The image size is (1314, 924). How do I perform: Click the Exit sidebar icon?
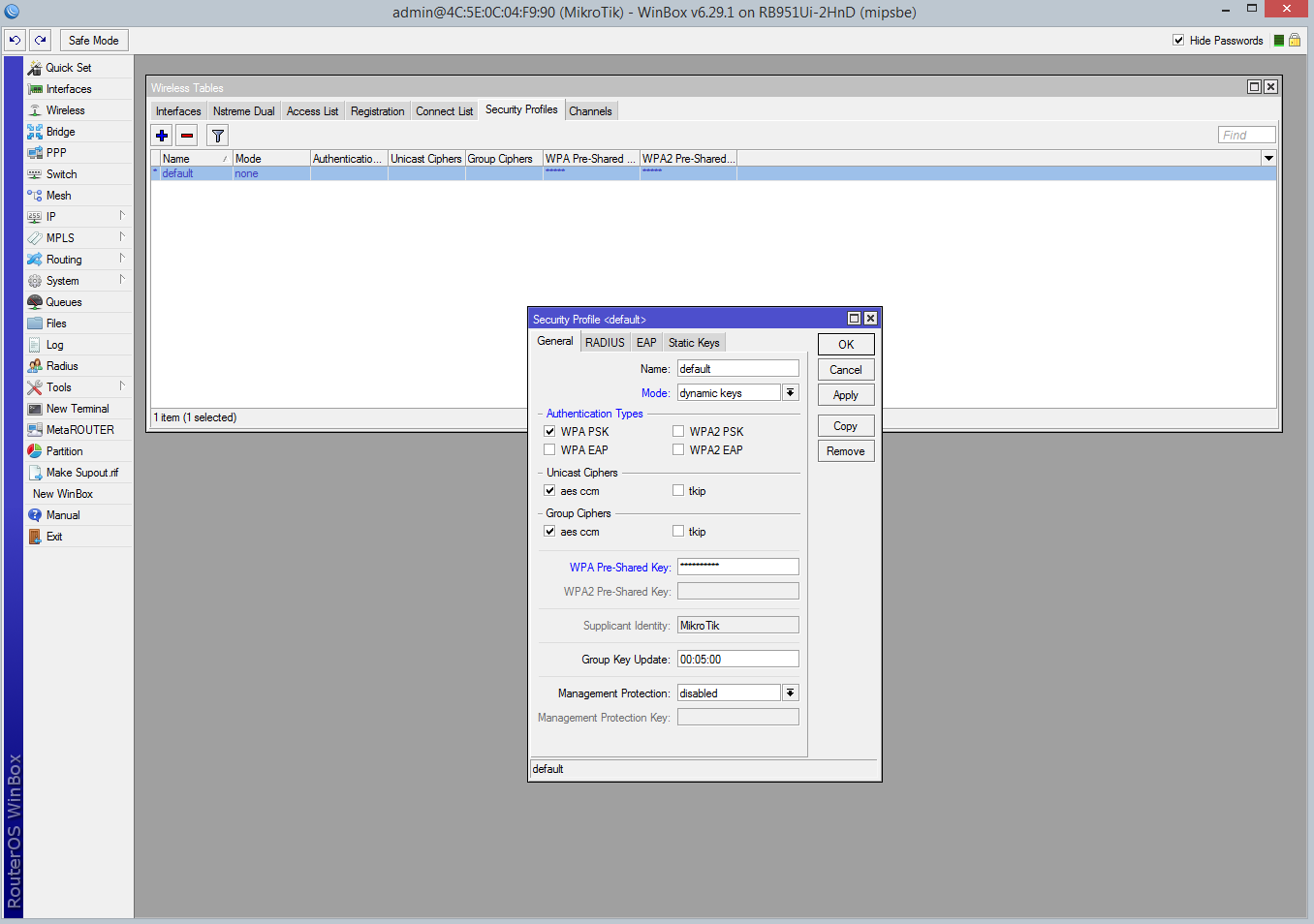35,537
